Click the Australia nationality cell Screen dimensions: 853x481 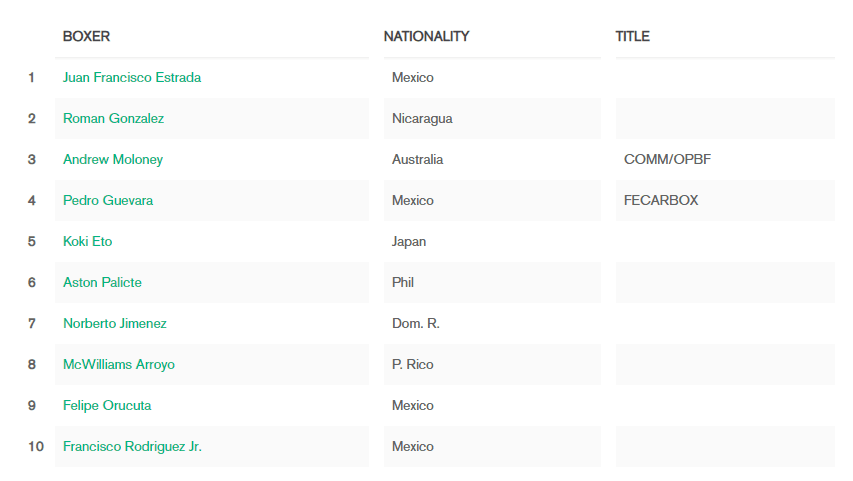(418, 159)
